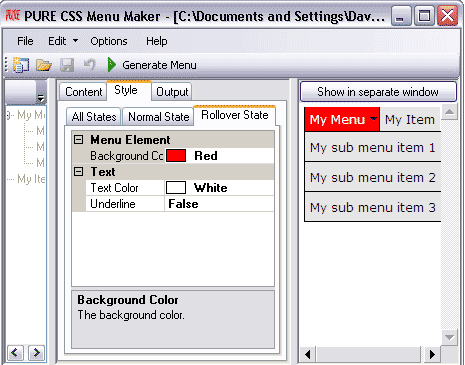Click the left arrow button in tree panel
465x365 pixels.
click(15, 353)
